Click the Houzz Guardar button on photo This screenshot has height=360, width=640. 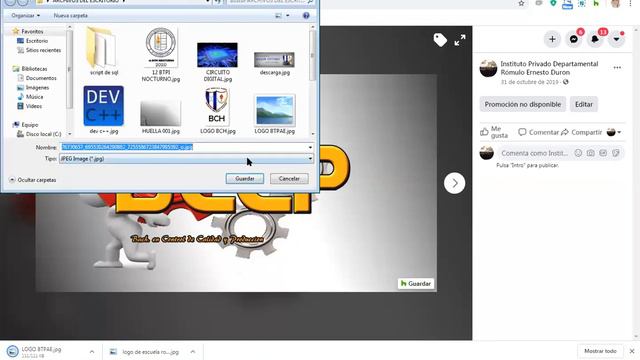416,284
